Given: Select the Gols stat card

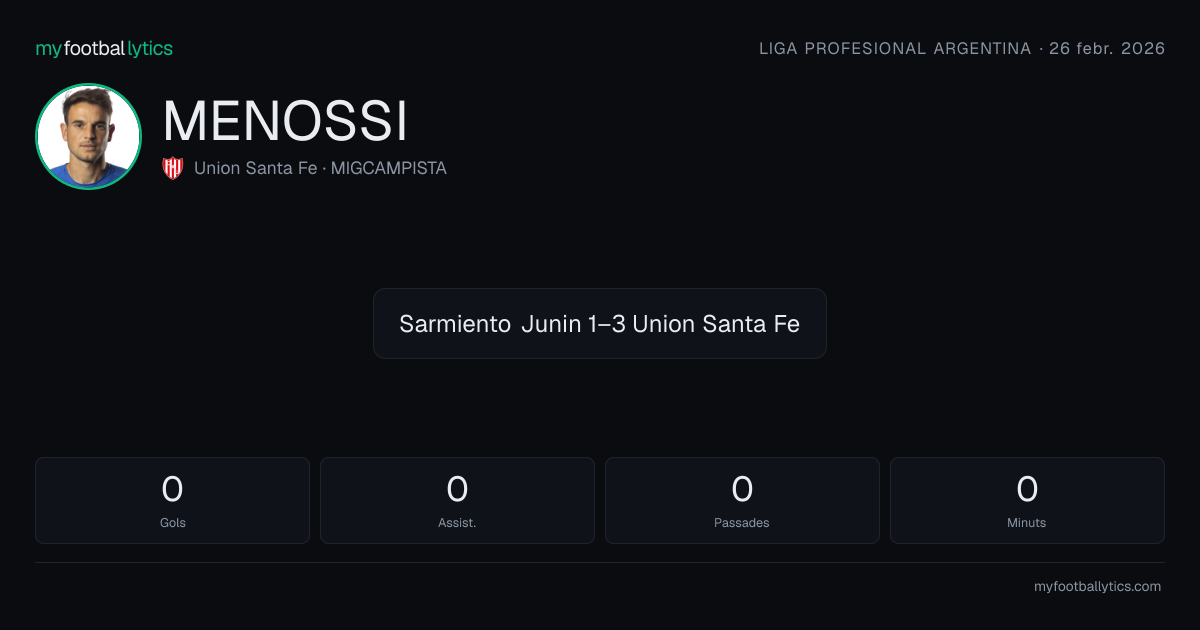Looking at the screenshot, I should coord(172,500).
